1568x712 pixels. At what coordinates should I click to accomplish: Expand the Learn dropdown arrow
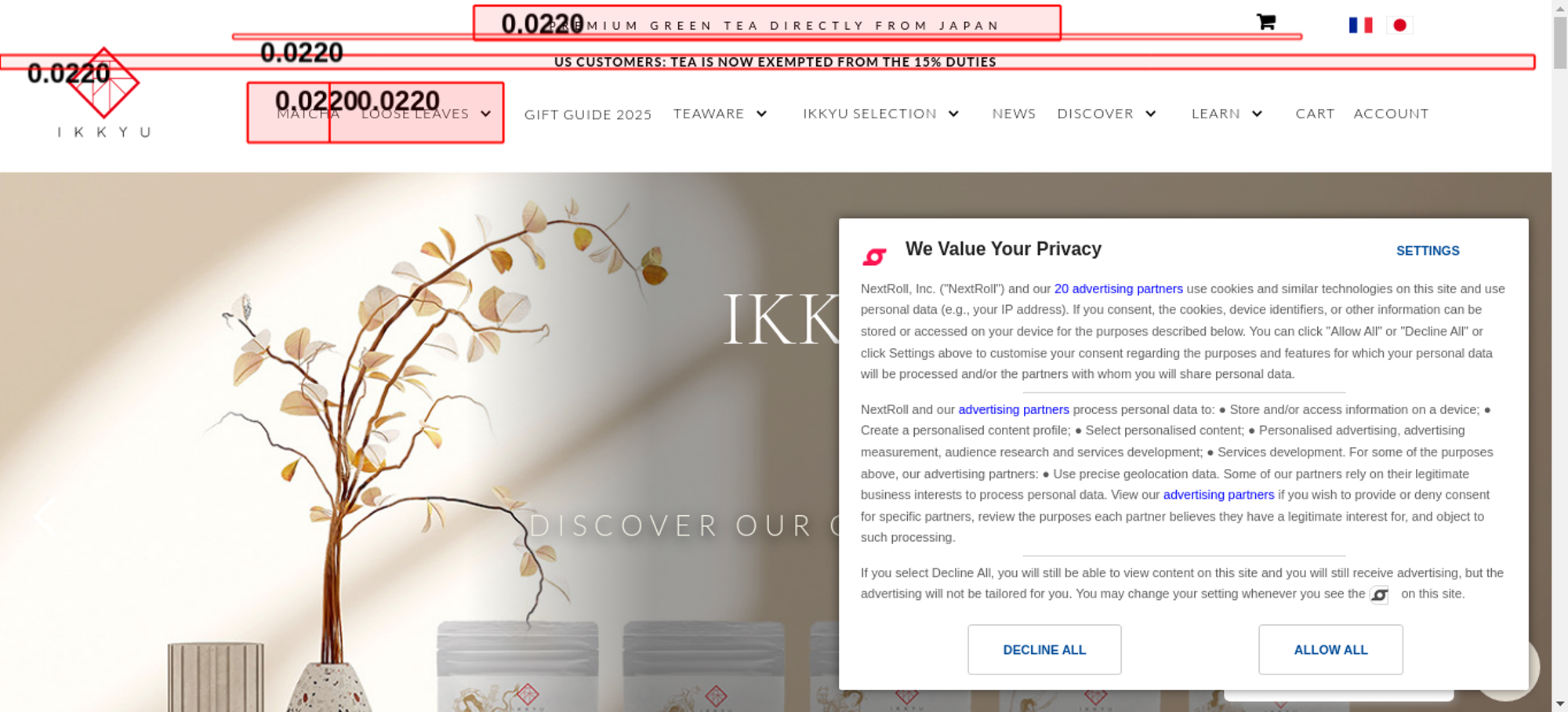pyautogui.click(x=1257, y=114)
